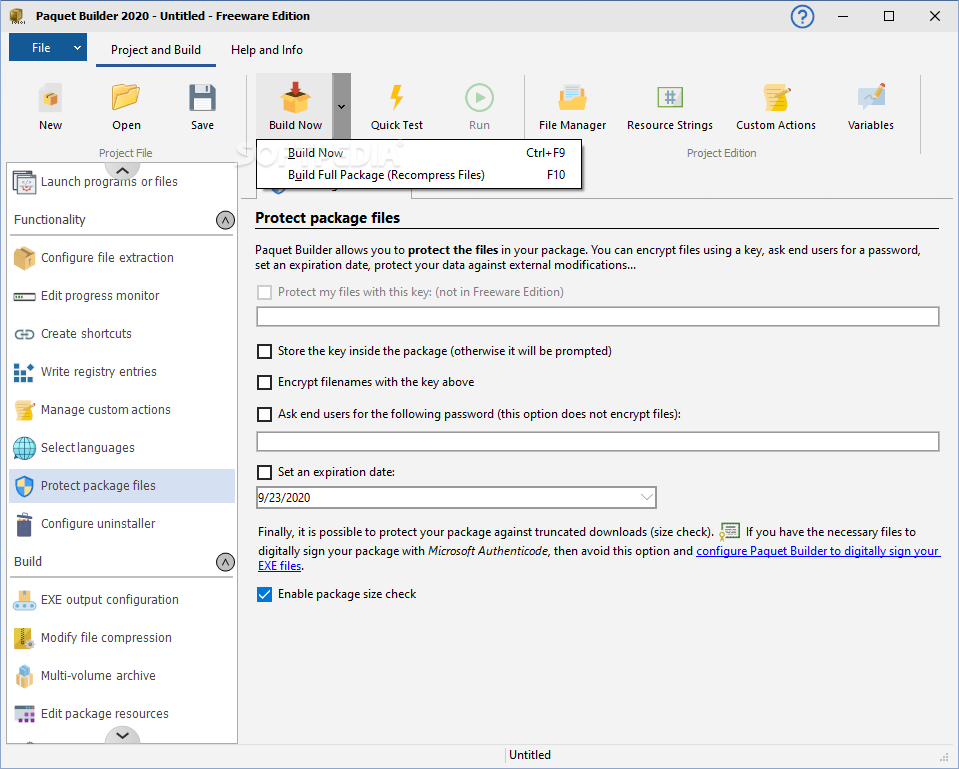
Task: Open Select languages page
Action: pyautogui.click(x=122, y=447)
